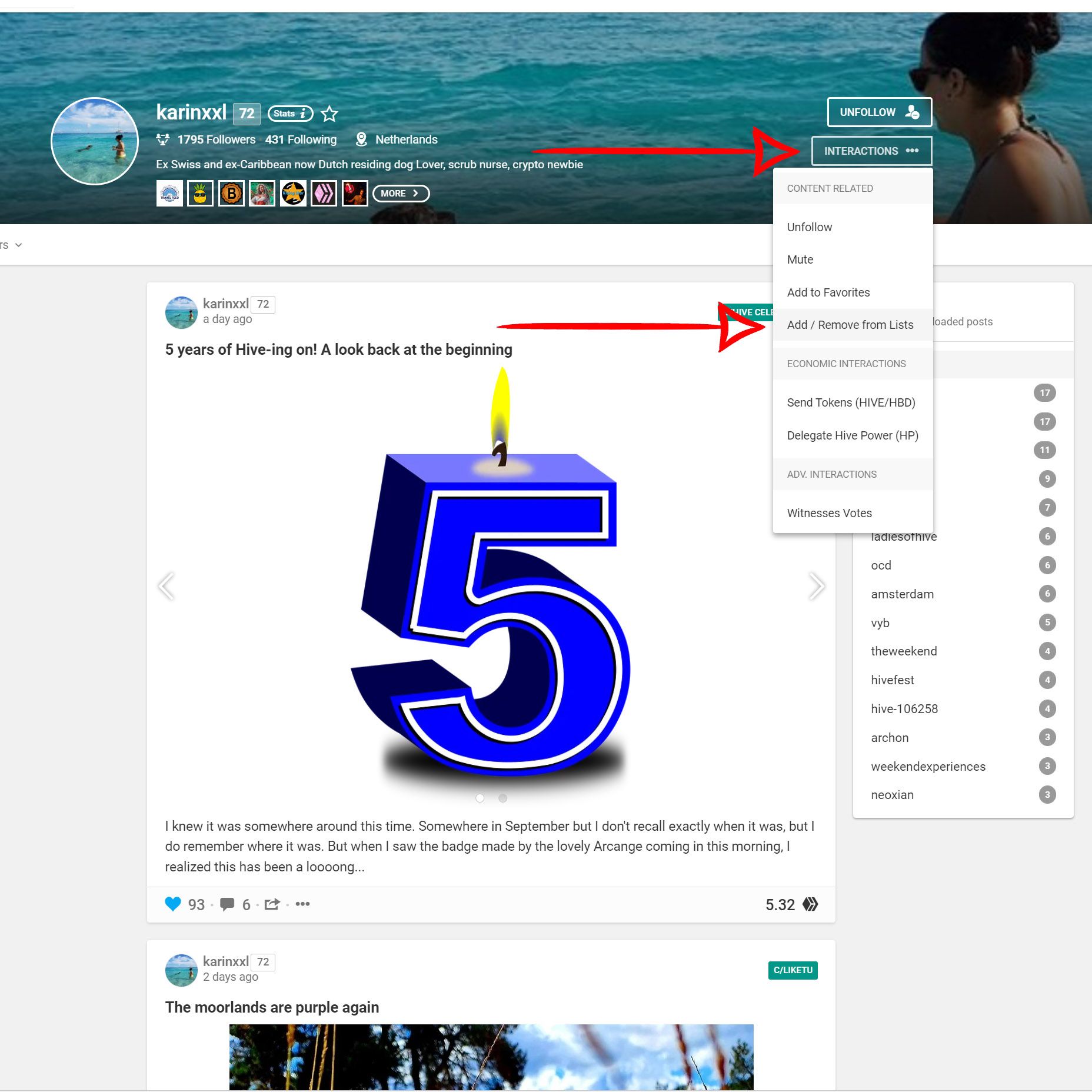Screen dimensions: 1092x1092
Task: Select second carousel dot indicator
Action: (x=502, y=798)
